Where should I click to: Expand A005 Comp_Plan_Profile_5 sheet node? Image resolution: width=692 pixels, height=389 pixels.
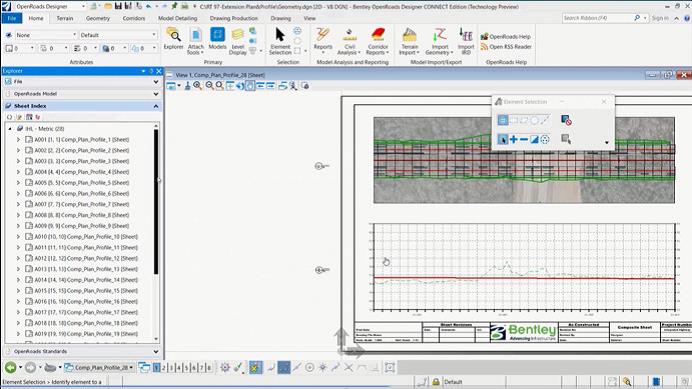pyautogui.click(x=18, y=182)
